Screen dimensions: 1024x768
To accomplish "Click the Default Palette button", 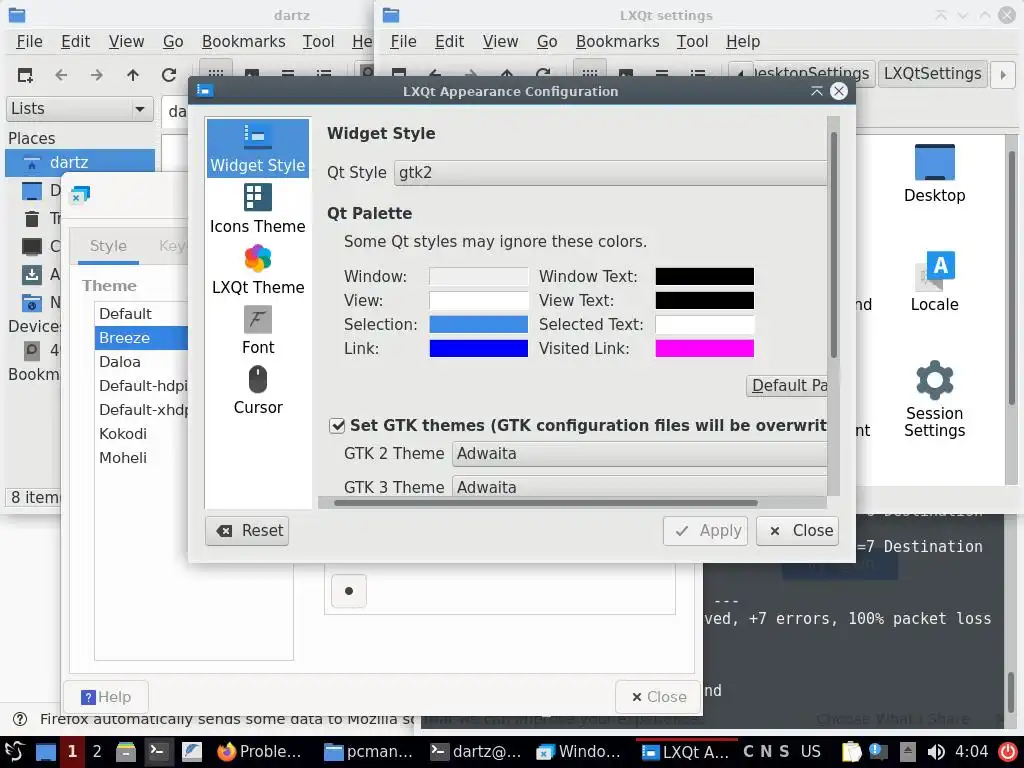I will tap(787, 386).
